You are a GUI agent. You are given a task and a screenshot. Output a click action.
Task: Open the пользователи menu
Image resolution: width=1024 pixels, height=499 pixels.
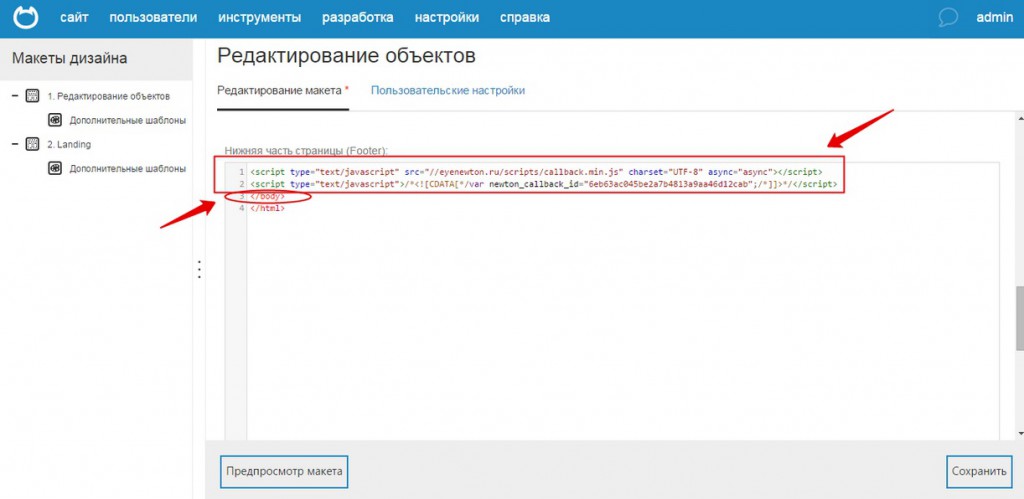[x=153, y=18]
